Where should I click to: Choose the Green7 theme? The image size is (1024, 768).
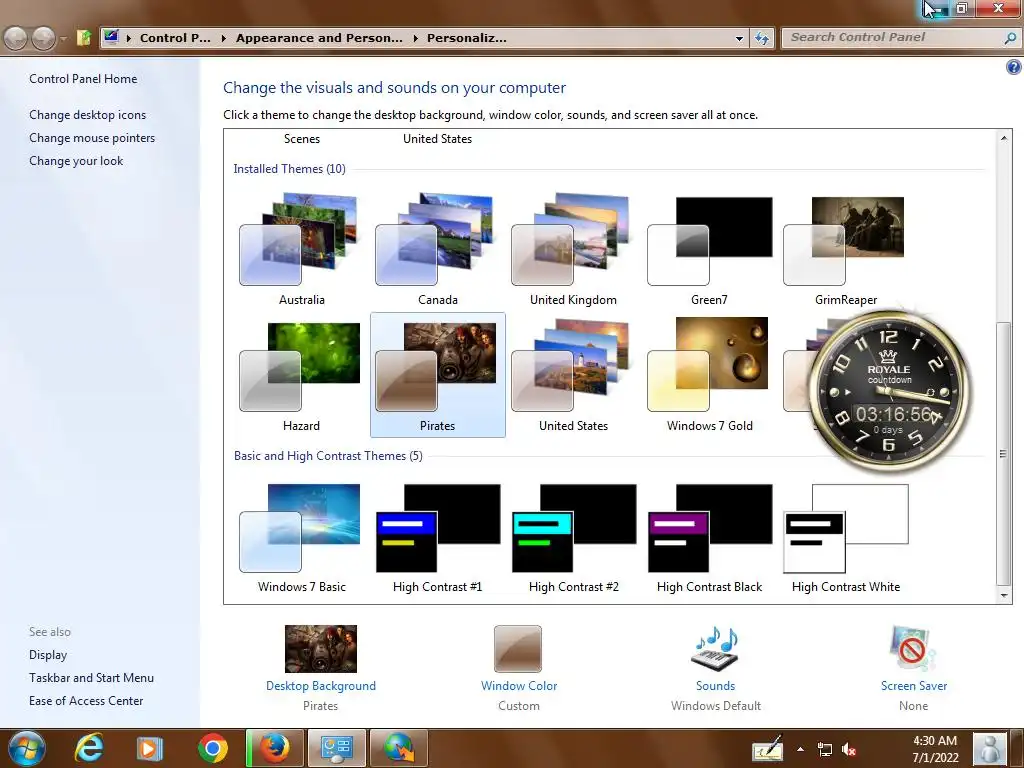pos(709,249)
